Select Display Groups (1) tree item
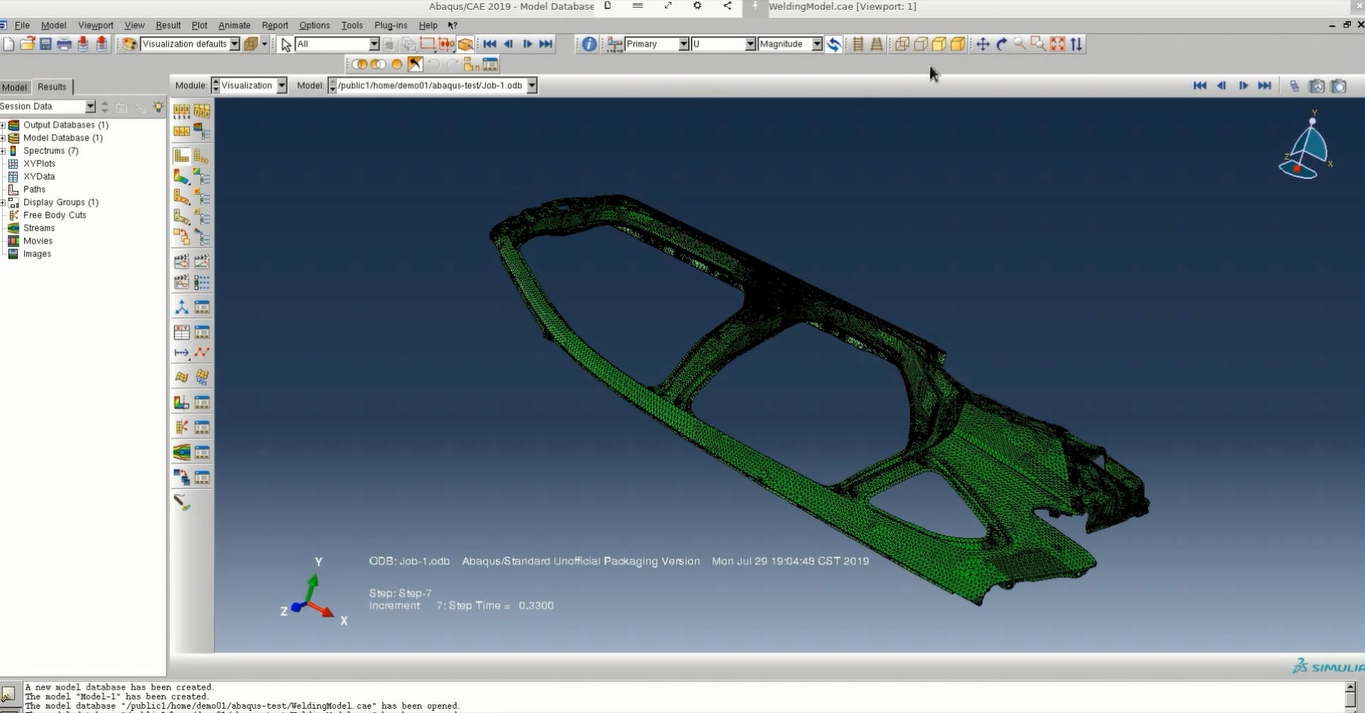Image resolution: width=1365 pixels, height=713 pixels. [60, 202]
